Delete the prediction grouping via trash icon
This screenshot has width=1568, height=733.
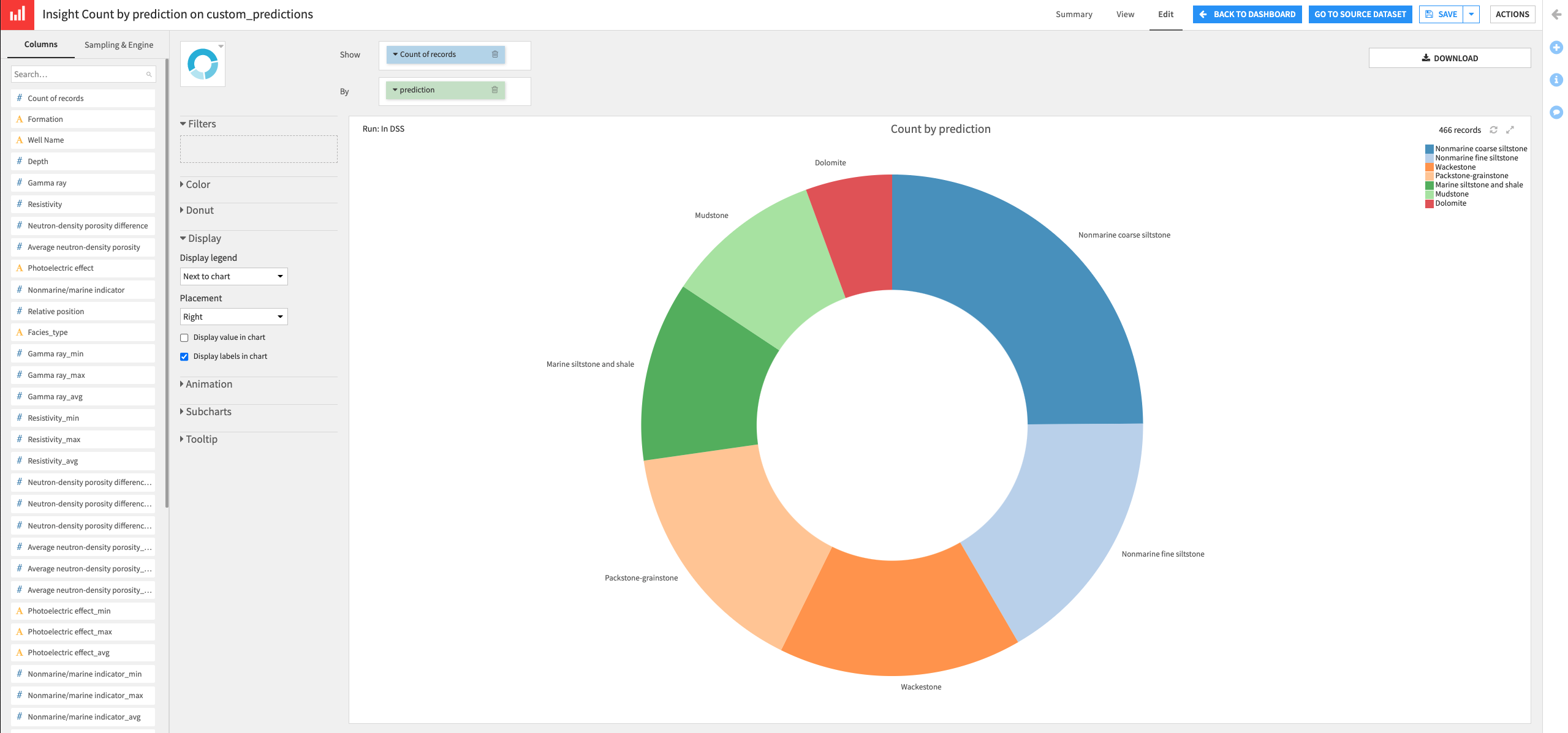495,89
